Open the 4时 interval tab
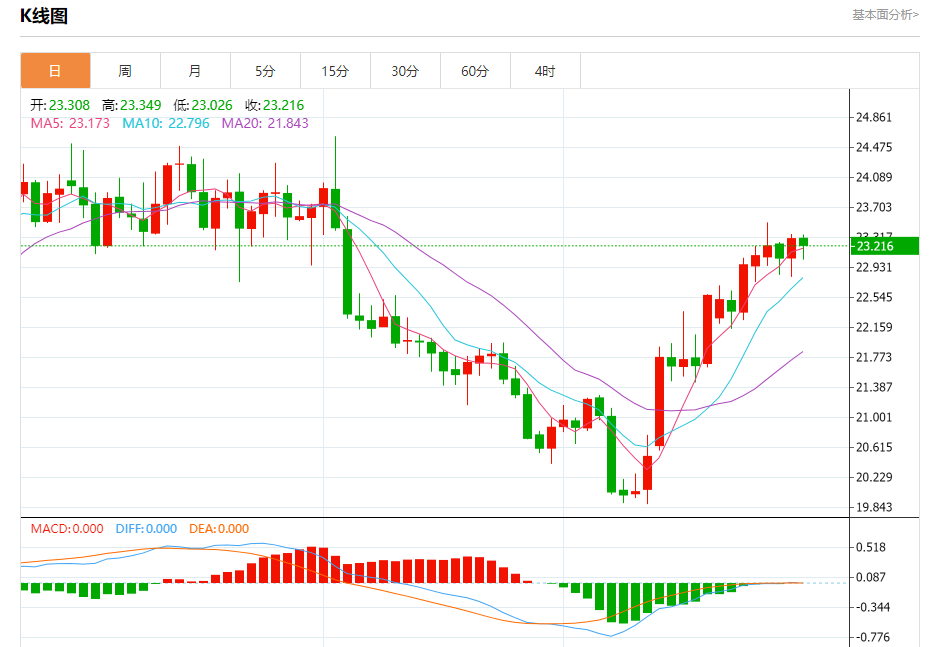Image resolution: width=933 pixels, height=647 pixels. (545, 71)
